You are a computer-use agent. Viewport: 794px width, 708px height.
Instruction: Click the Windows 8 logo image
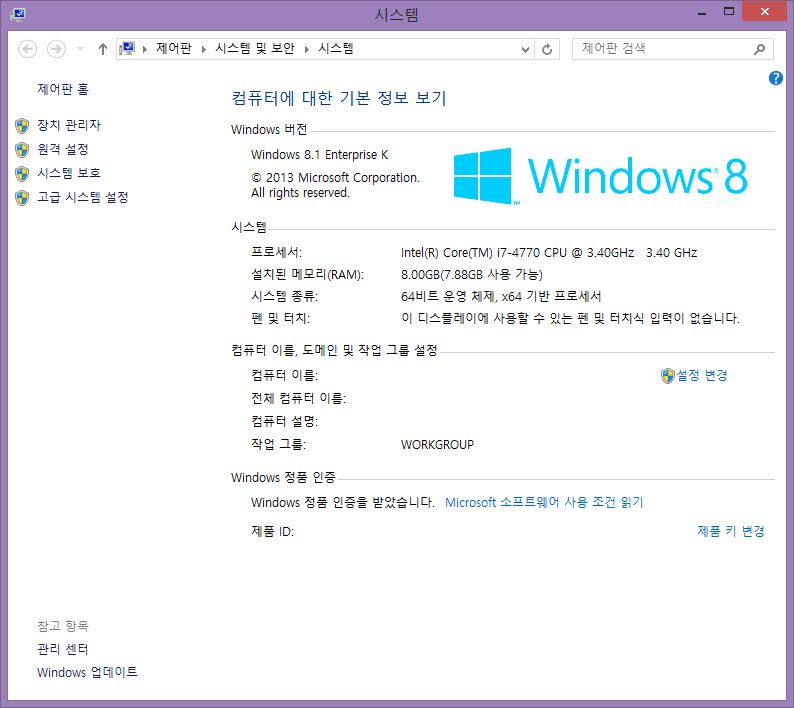(601, 176)
